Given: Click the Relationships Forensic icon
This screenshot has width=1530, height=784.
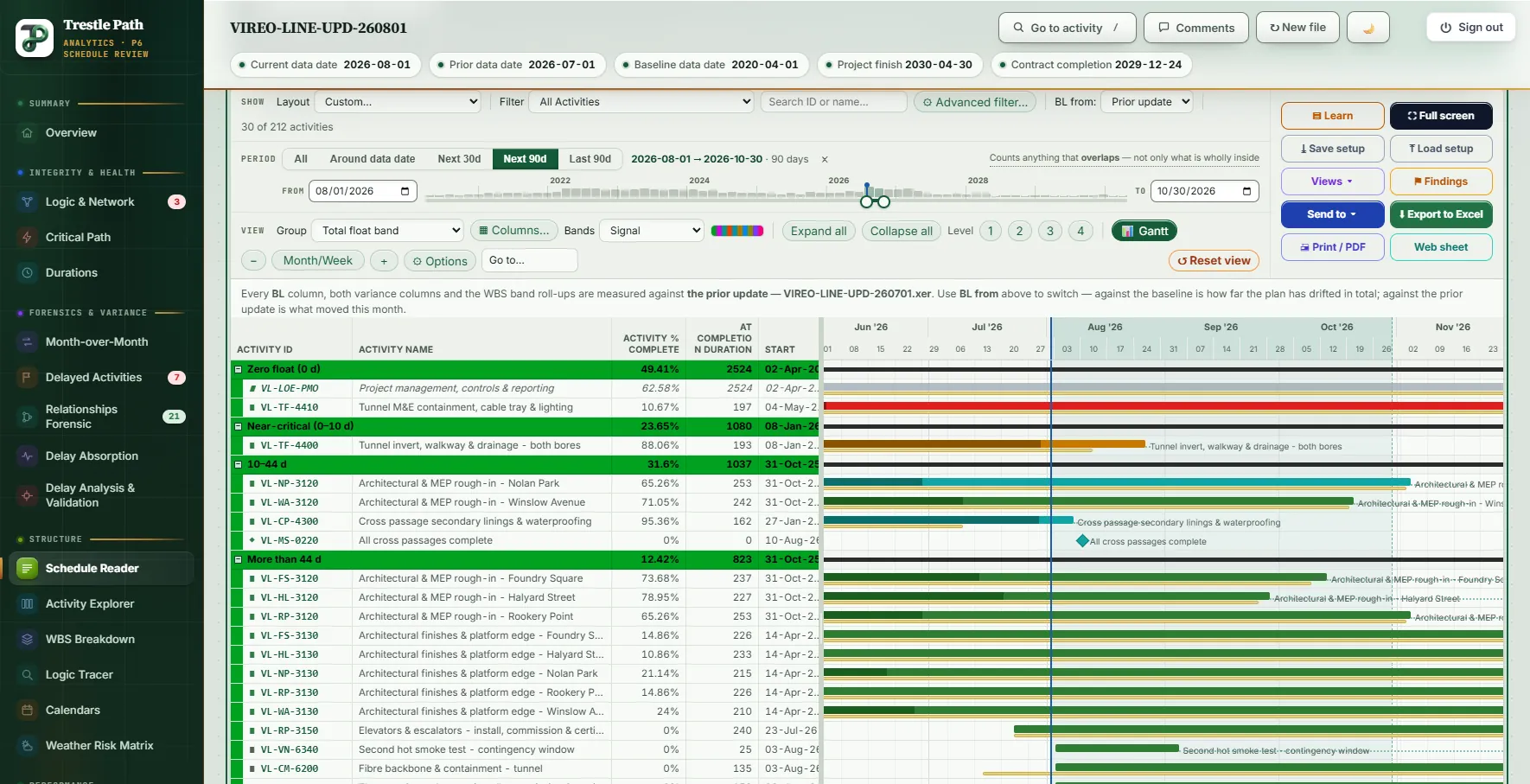Looking at the screenshot, I should click(x=28, y=417).
